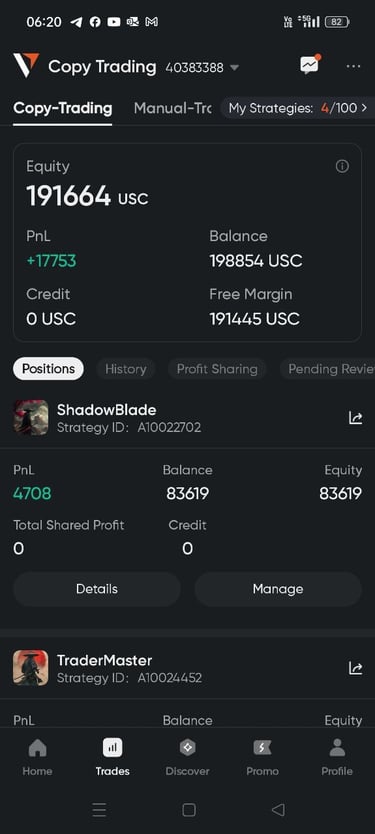Tap the Vantage logo at top left
Screen dimensions: 375x834
tap(27, 66)
